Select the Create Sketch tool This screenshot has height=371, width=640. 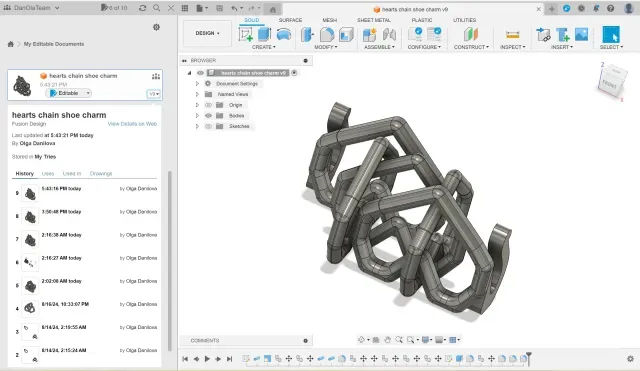tap(246, 35)
